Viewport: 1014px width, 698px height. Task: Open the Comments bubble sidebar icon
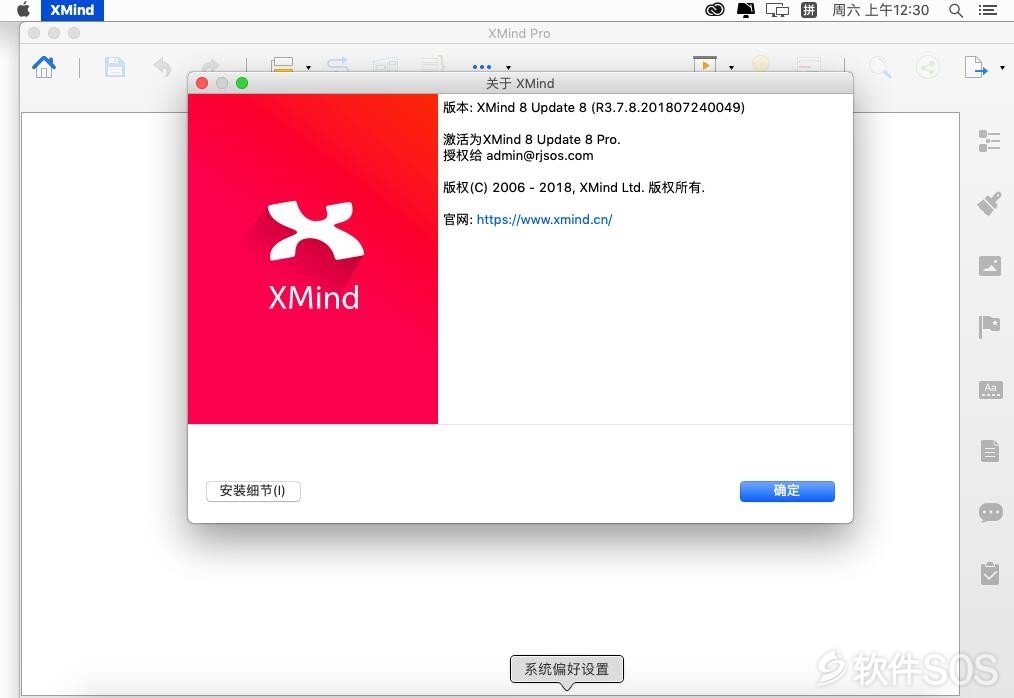991,512
